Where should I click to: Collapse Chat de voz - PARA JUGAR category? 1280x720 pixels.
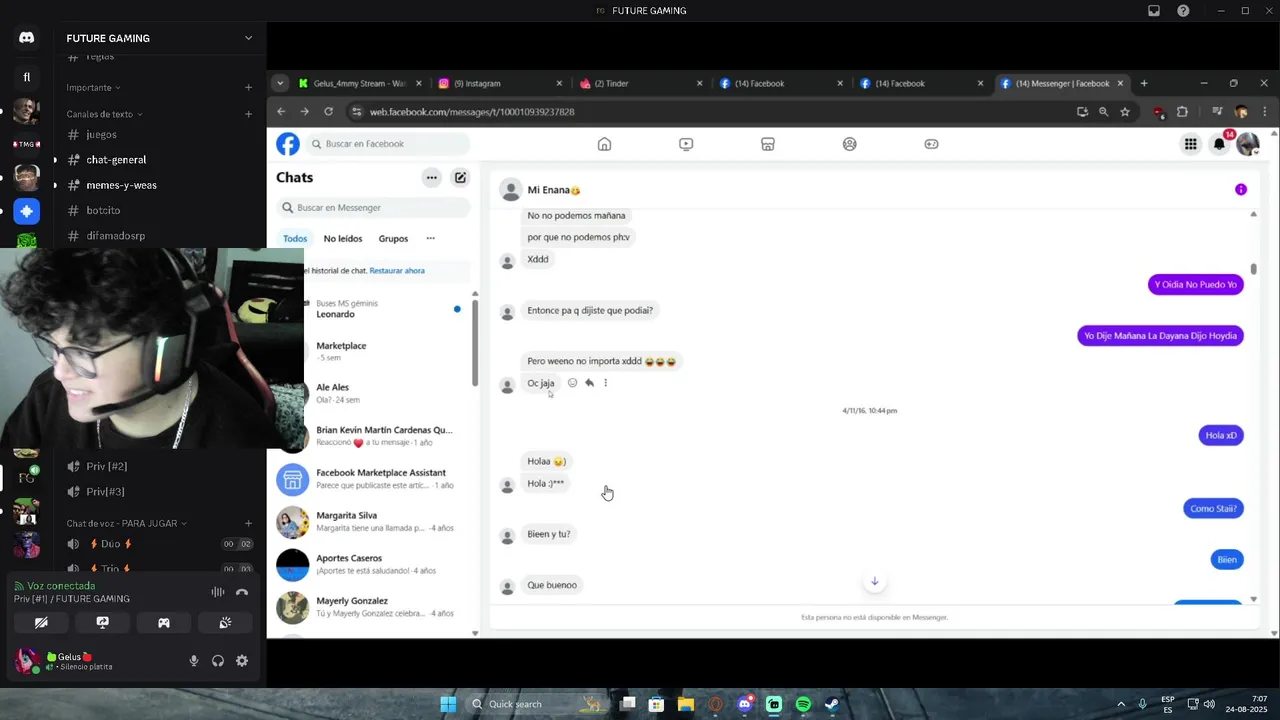pyautogui.click(x=127, y=523)
